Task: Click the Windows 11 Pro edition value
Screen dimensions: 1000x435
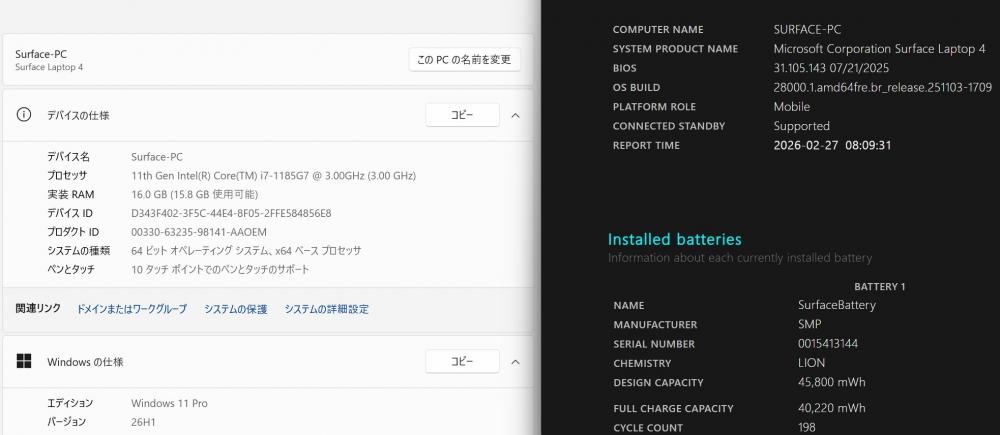Action: pos(169,403)
